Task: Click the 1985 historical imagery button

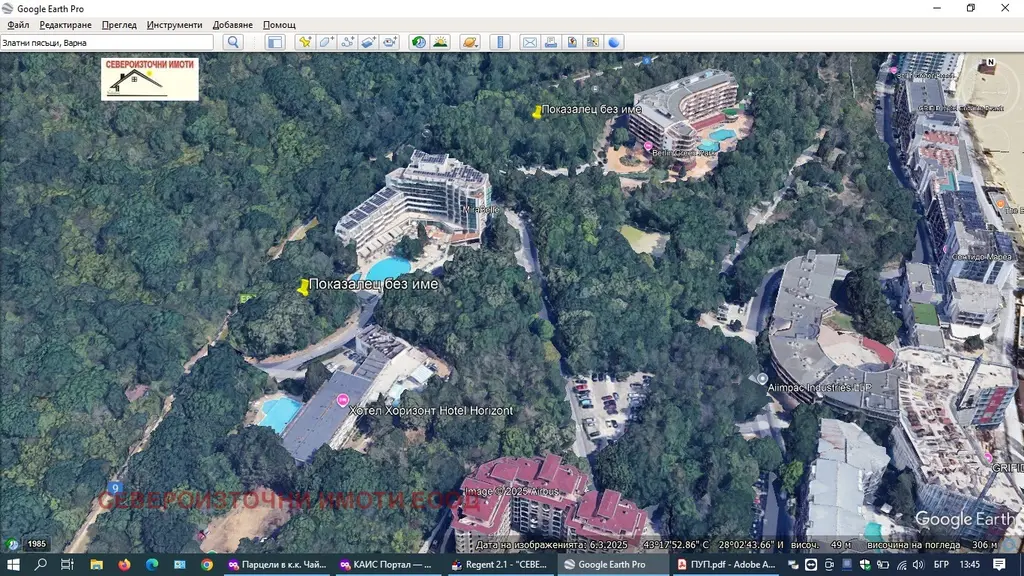Action: pos(37,544)
